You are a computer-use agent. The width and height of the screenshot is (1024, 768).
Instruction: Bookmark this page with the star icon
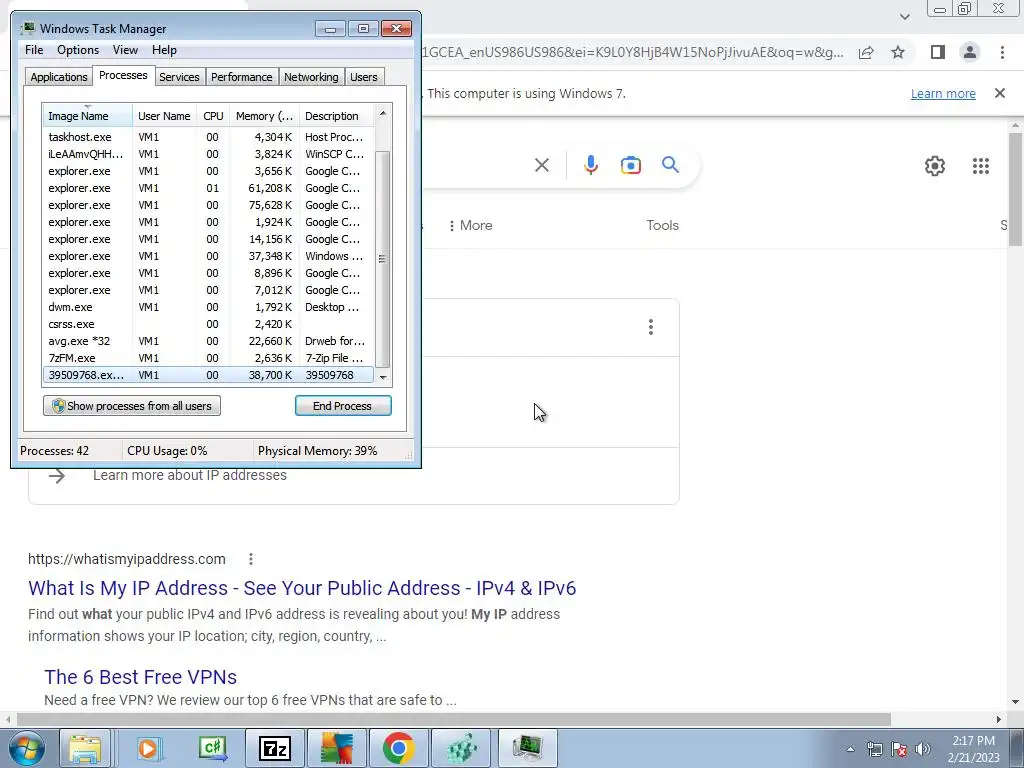tap(898, 52)
